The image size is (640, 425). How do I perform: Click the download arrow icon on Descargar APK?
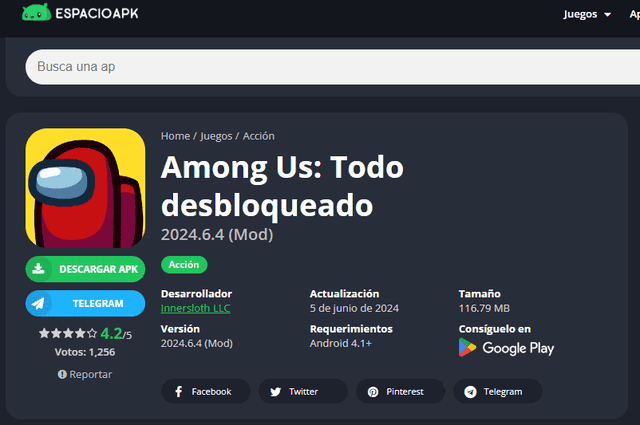pyautogui.click(x=38, y=269)
